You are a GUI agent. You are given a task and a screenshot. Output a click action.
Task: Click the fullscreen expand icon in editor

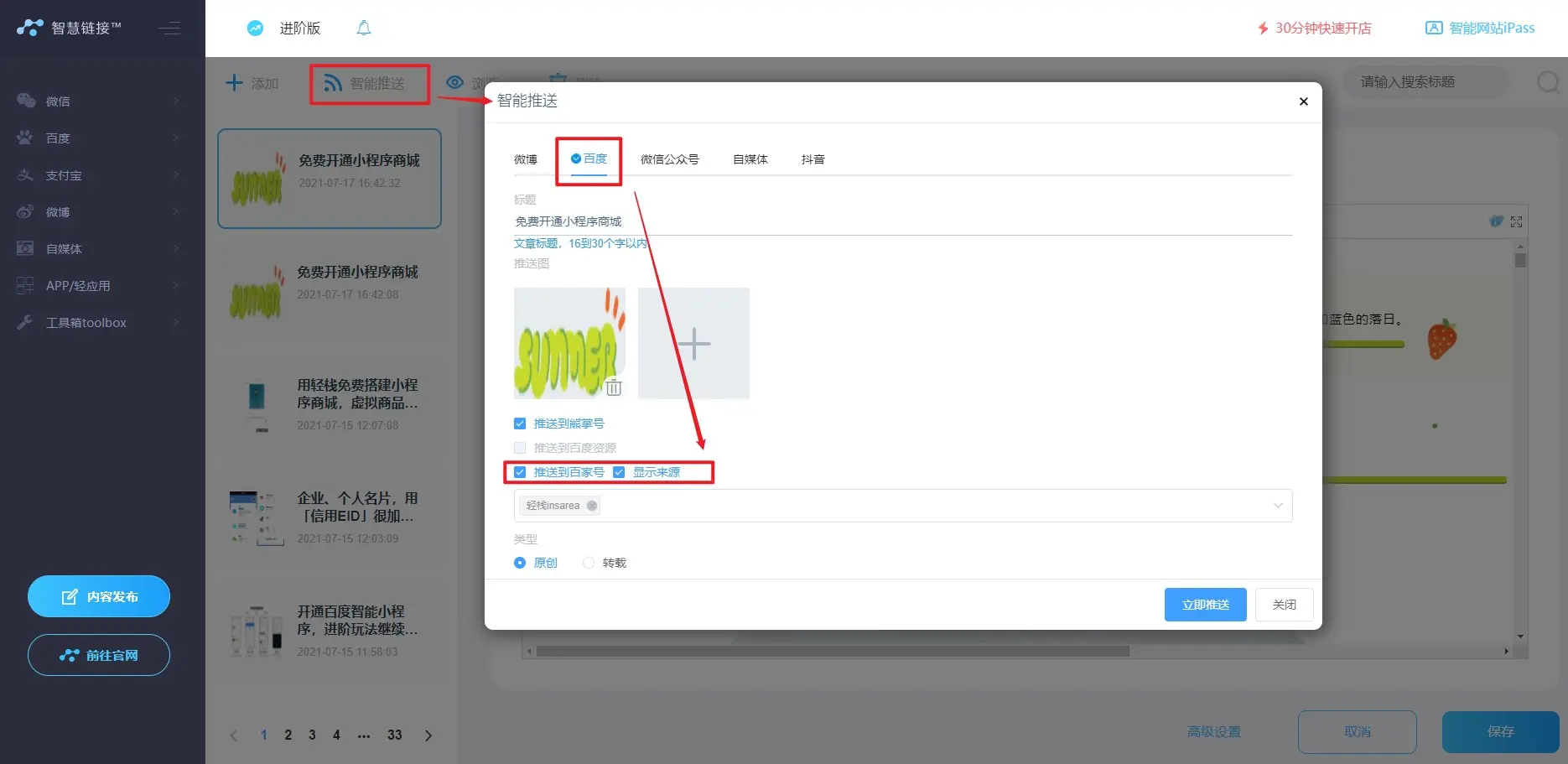click(x=1516, y=222)
